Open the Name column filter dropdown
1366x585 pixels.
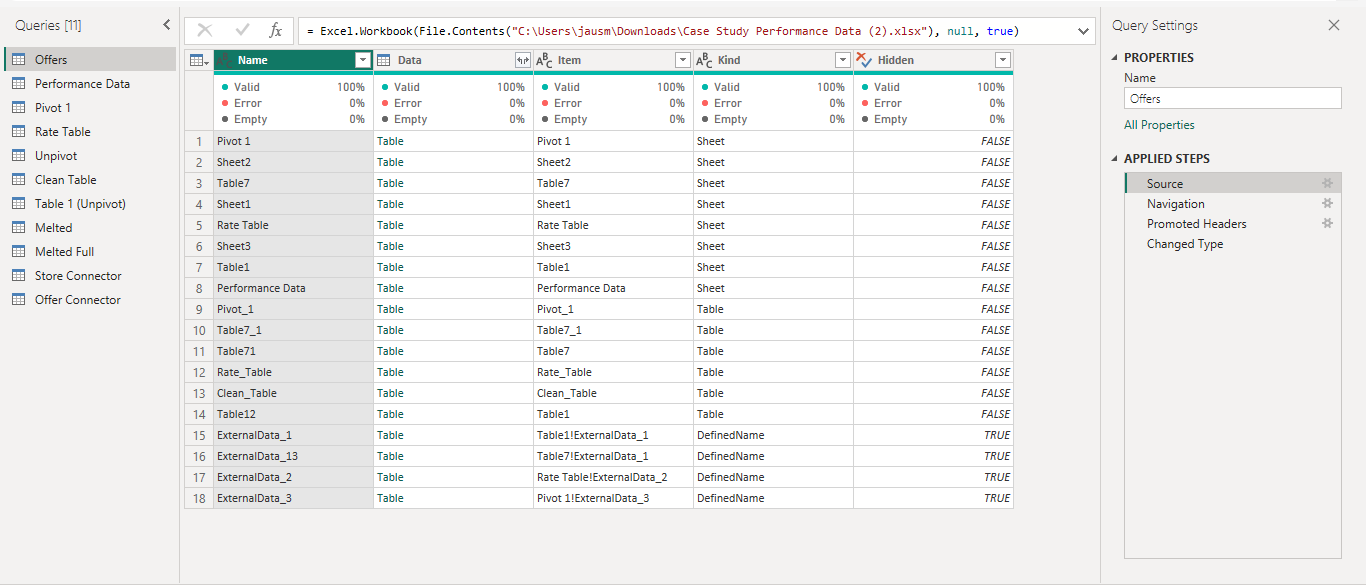click(x=362, y=61)
